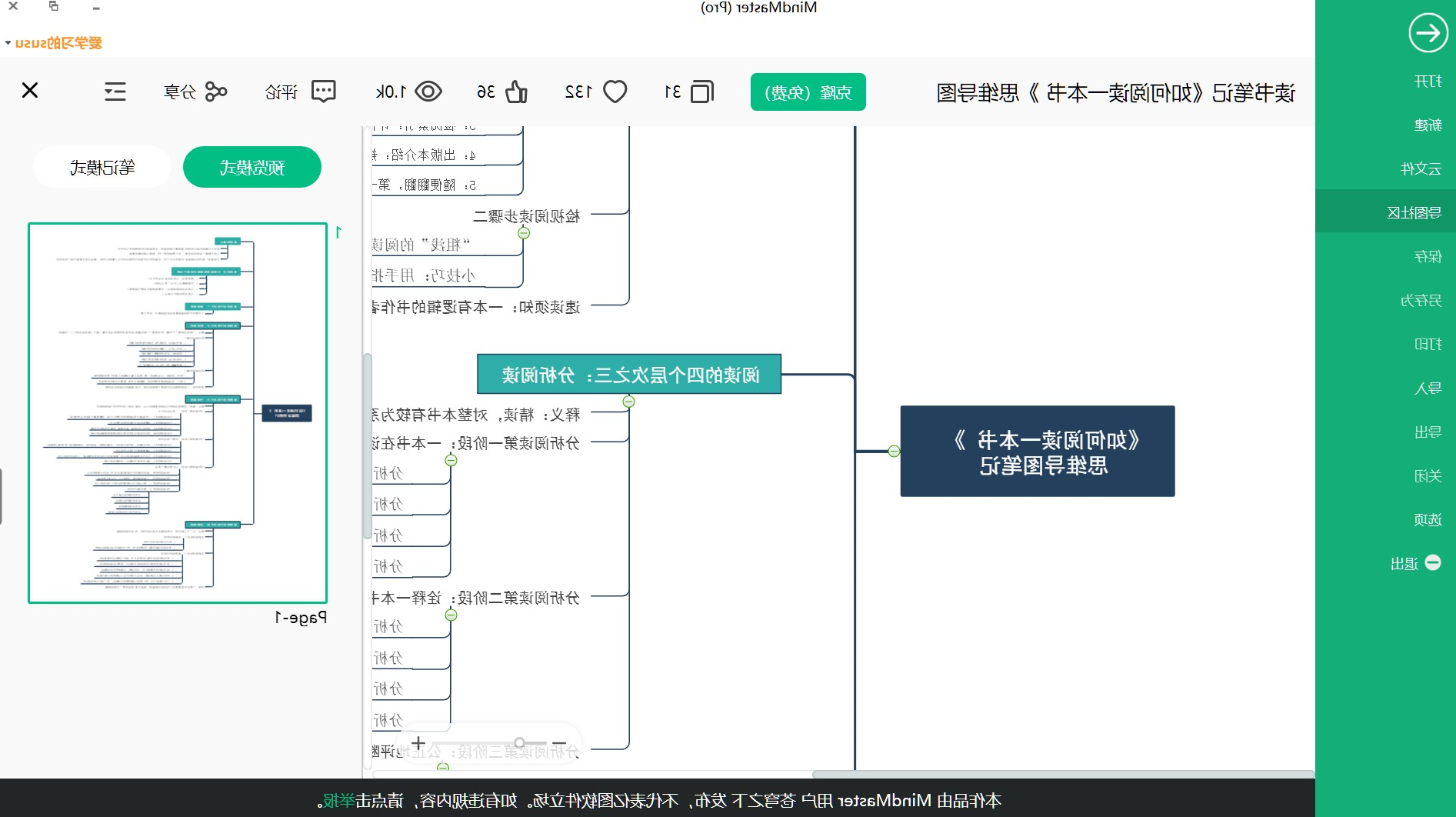Viewport: 1456px width, 817px height.
Task: Select 新建 in the sidebar
Action: [1428, 125]
